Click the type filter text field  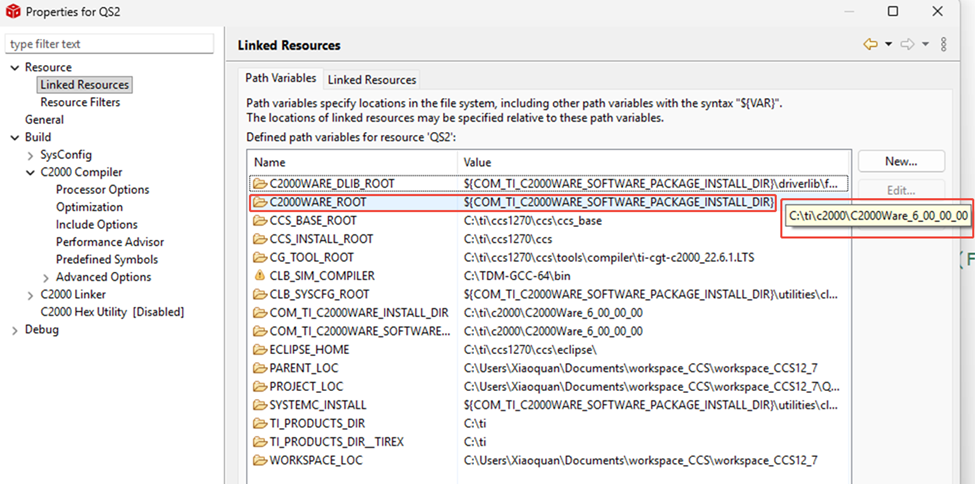(109, 44)
